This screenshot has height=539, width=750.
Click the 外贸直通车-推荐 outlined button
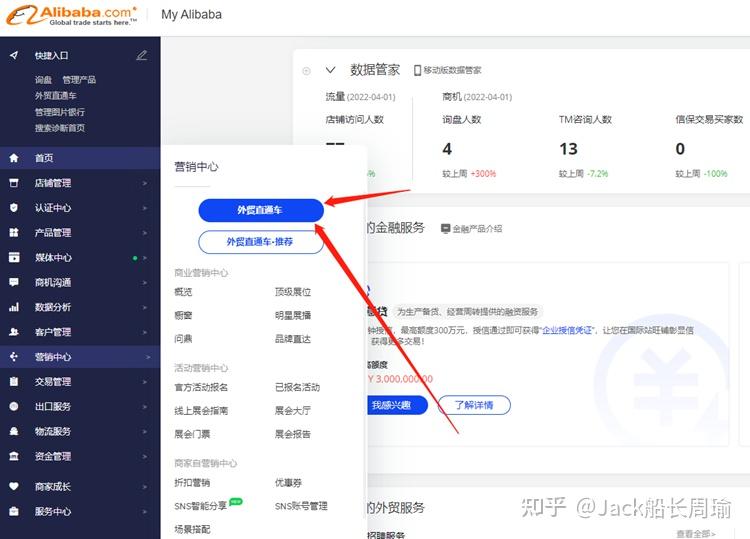[261, 242]
